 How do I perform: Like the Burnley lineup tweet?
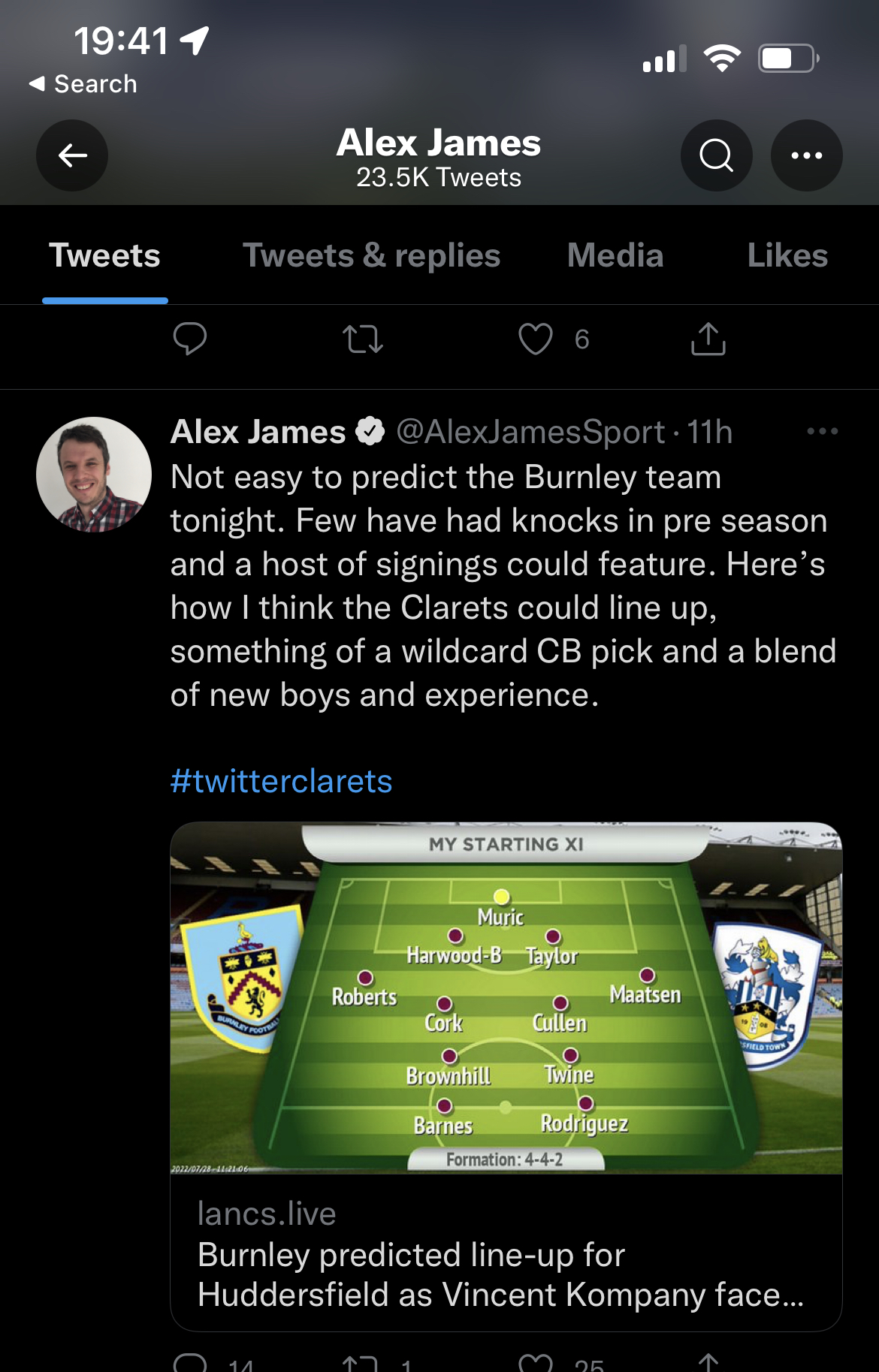[x=536, y=1363]
